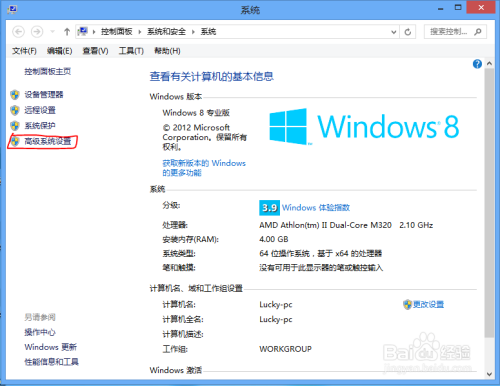Open Windows 体验指数 link

316,208
